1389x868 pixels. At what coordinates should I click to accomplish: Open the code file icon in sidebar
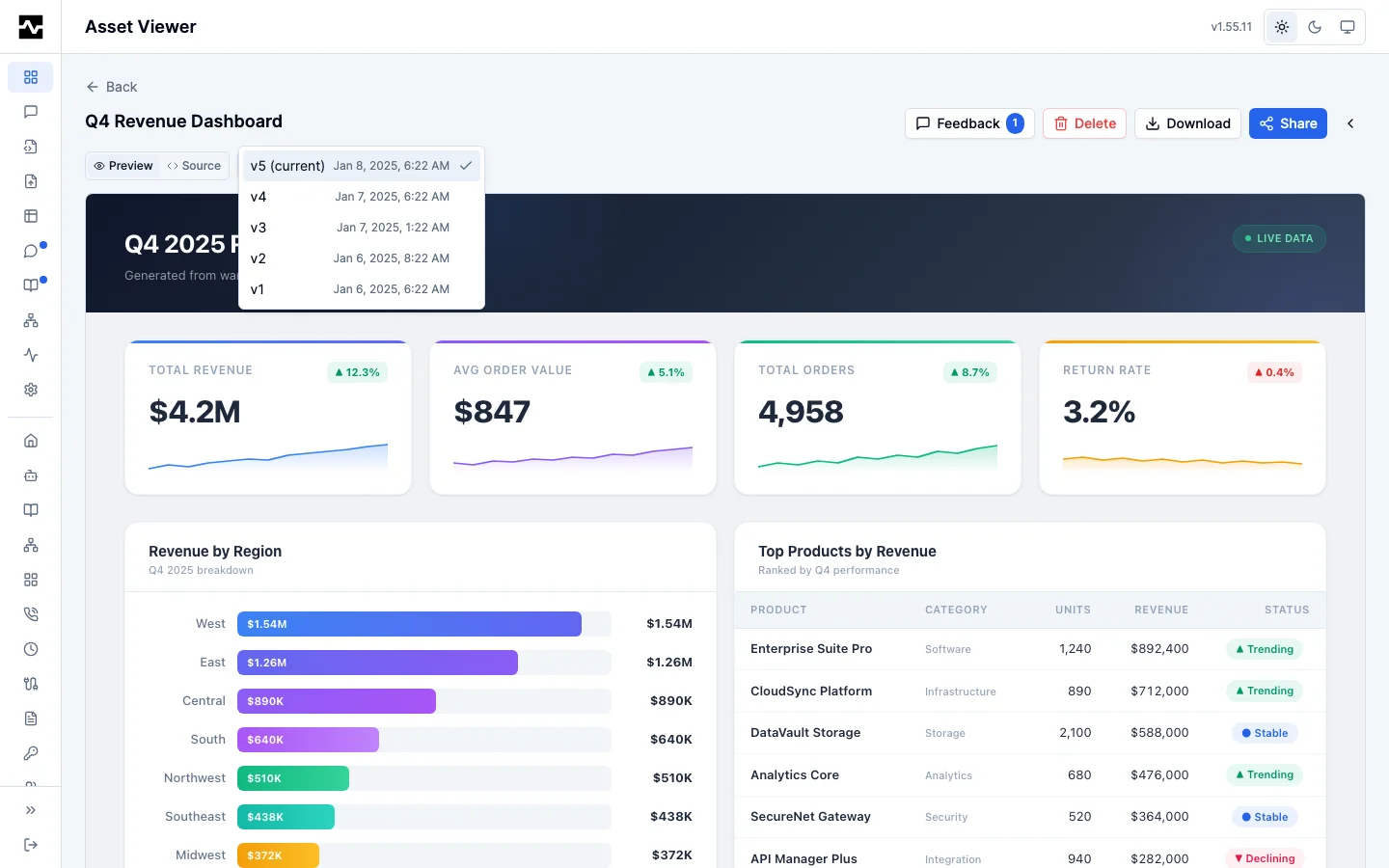coord(31,147)
